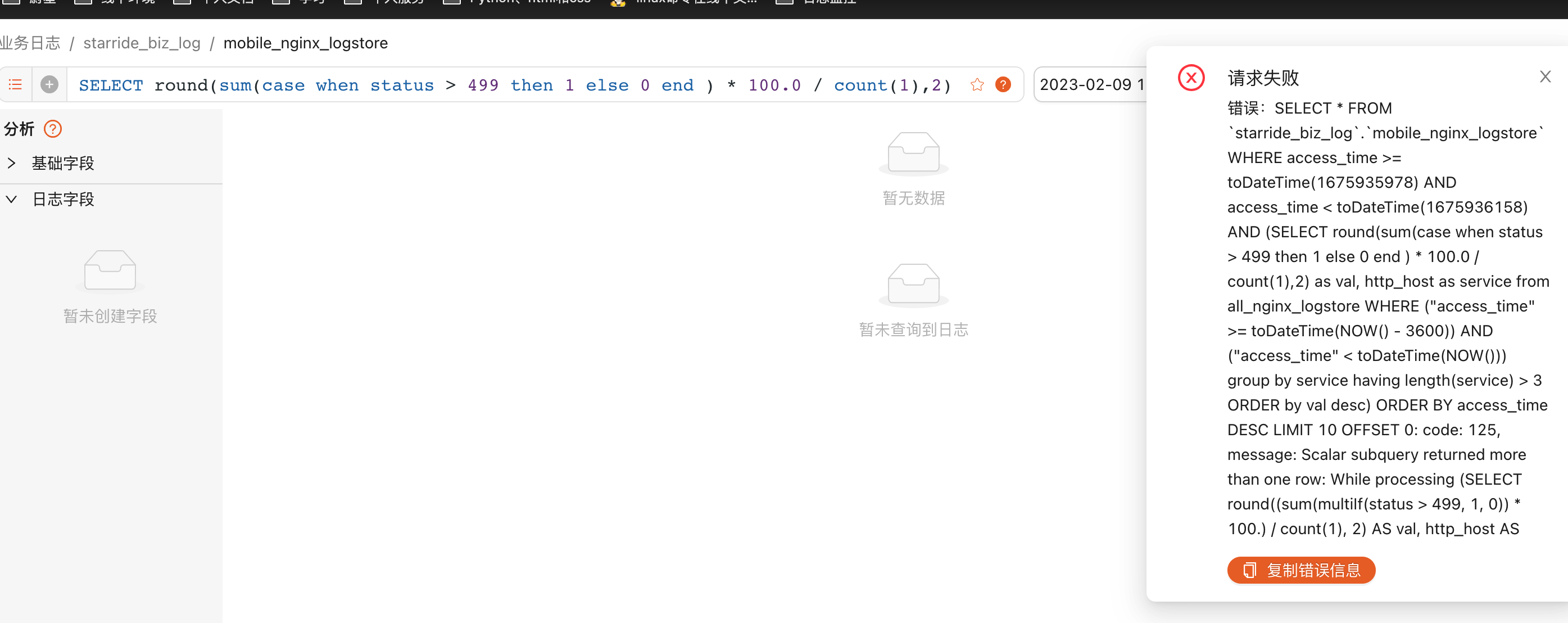Image resolution: width=1568 pixels, height=623 pixels.
Task: Click the 暂未创建字段 placeholder in the left panel
Action: click(x=110, y=315)
